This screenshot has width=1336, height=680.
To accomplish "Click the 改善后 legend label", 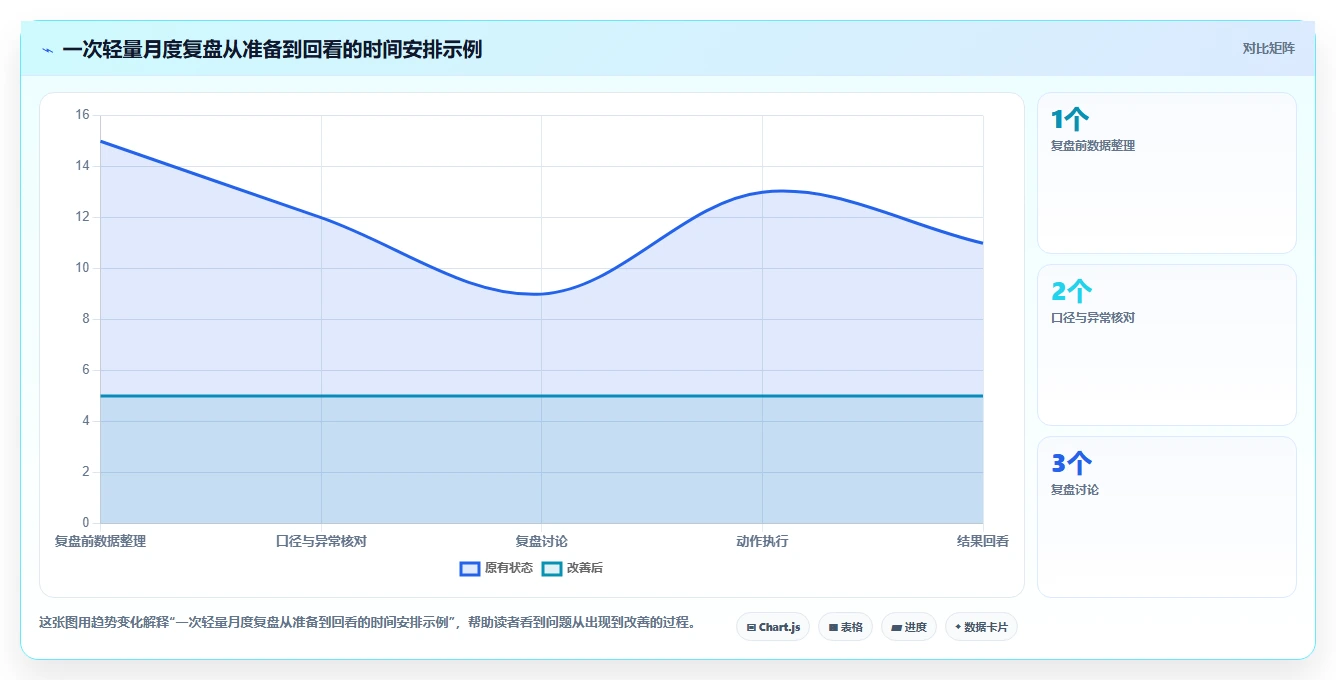I will click(x=585, y=568).
